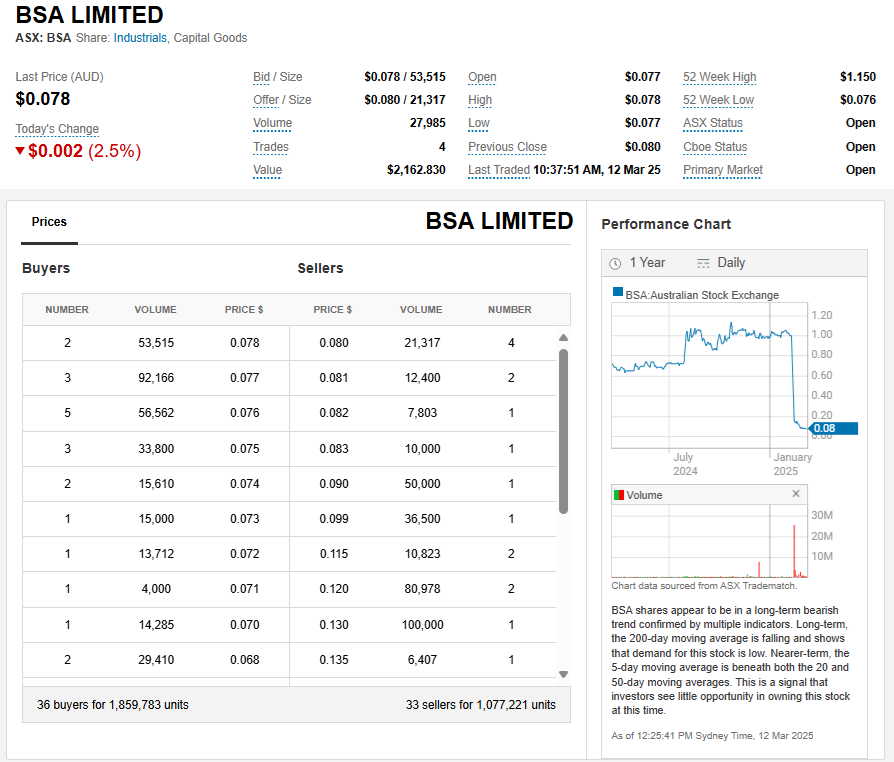Click the red-green Volume legend icon

[x=619, y=495]
